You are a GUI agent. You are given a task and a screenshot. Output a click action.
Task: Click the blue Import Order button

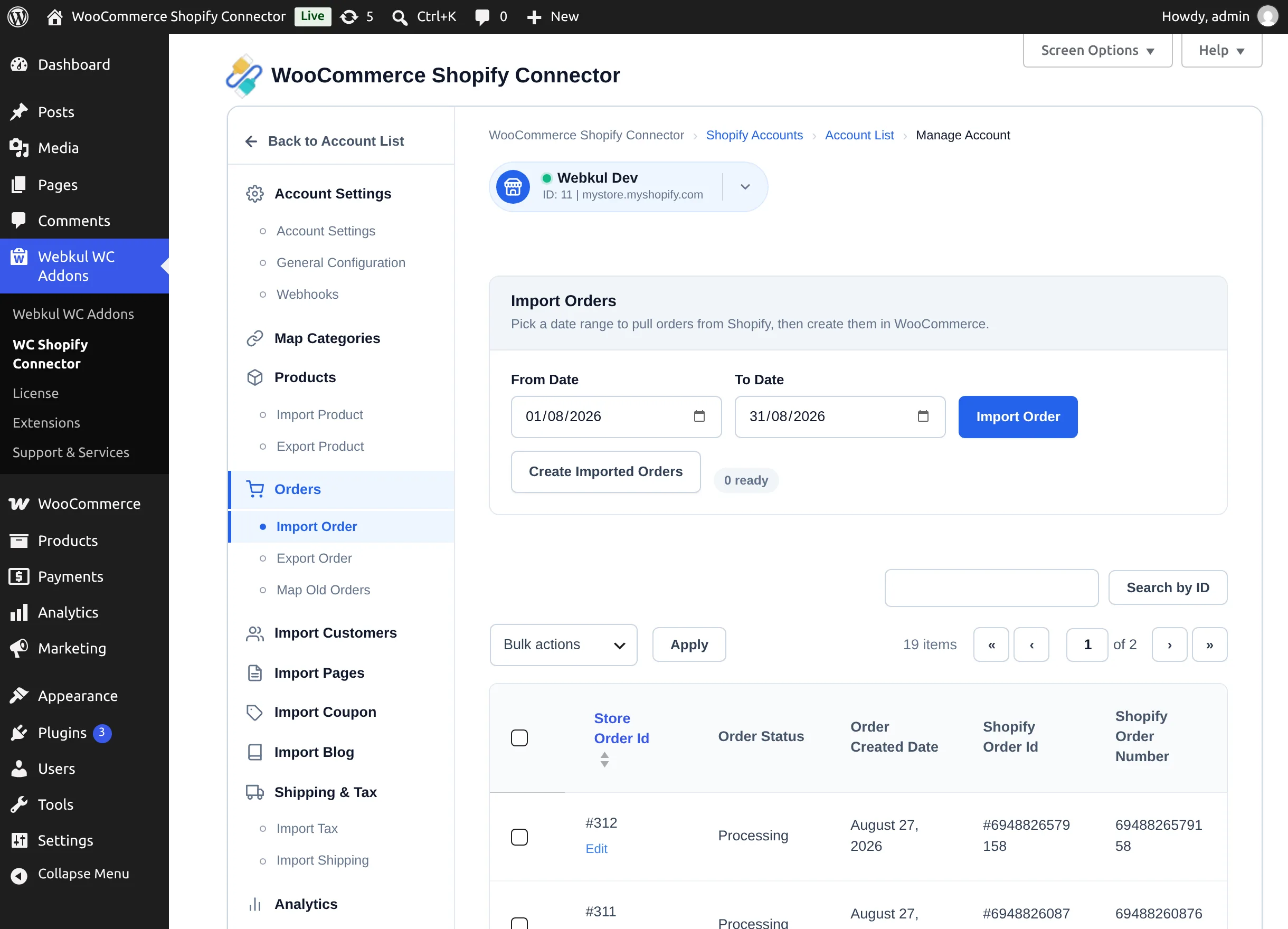click(1018, 417)
